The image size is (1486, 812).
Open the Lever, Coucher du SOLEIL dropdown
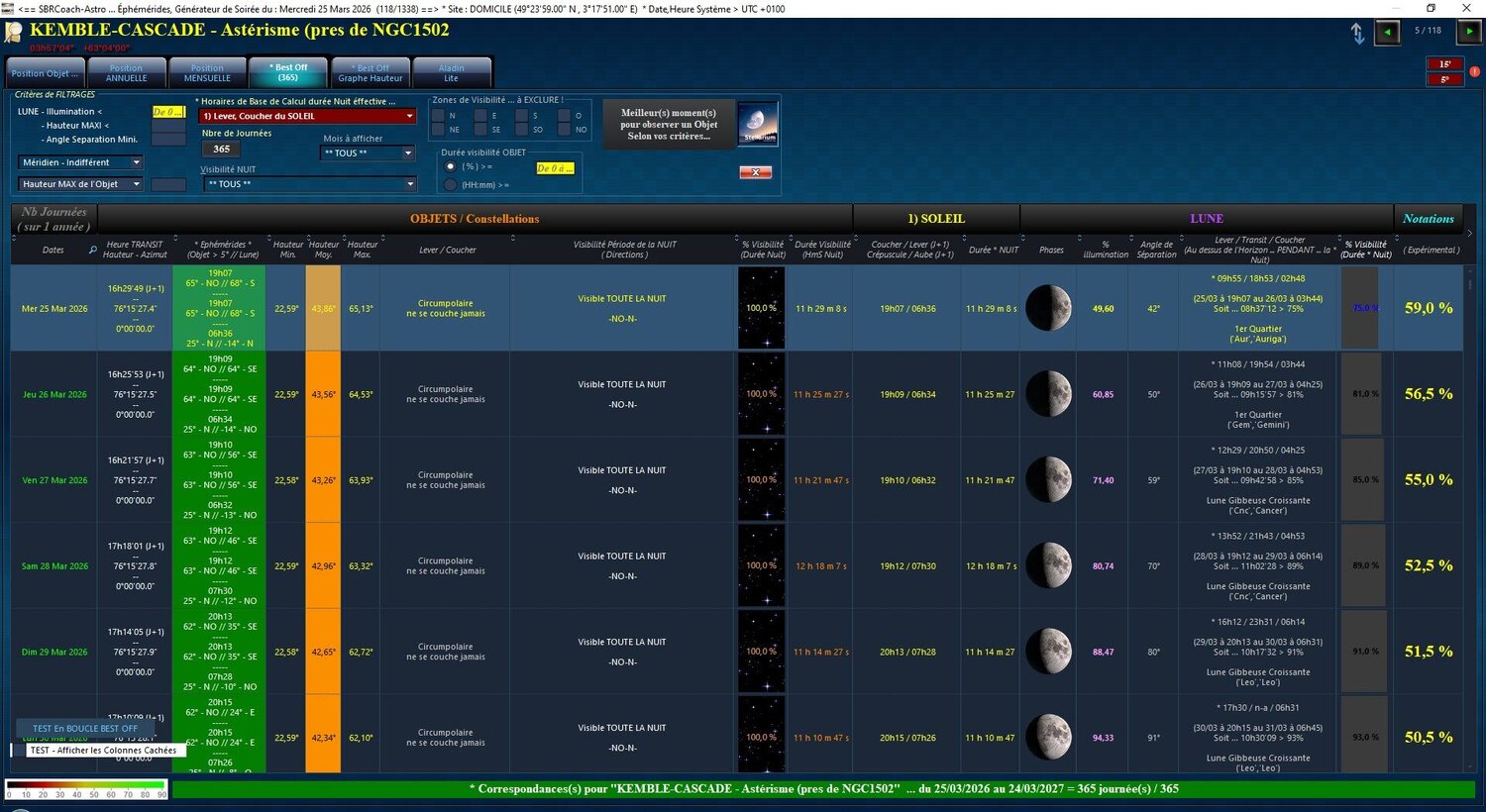[x=308, y=116]
